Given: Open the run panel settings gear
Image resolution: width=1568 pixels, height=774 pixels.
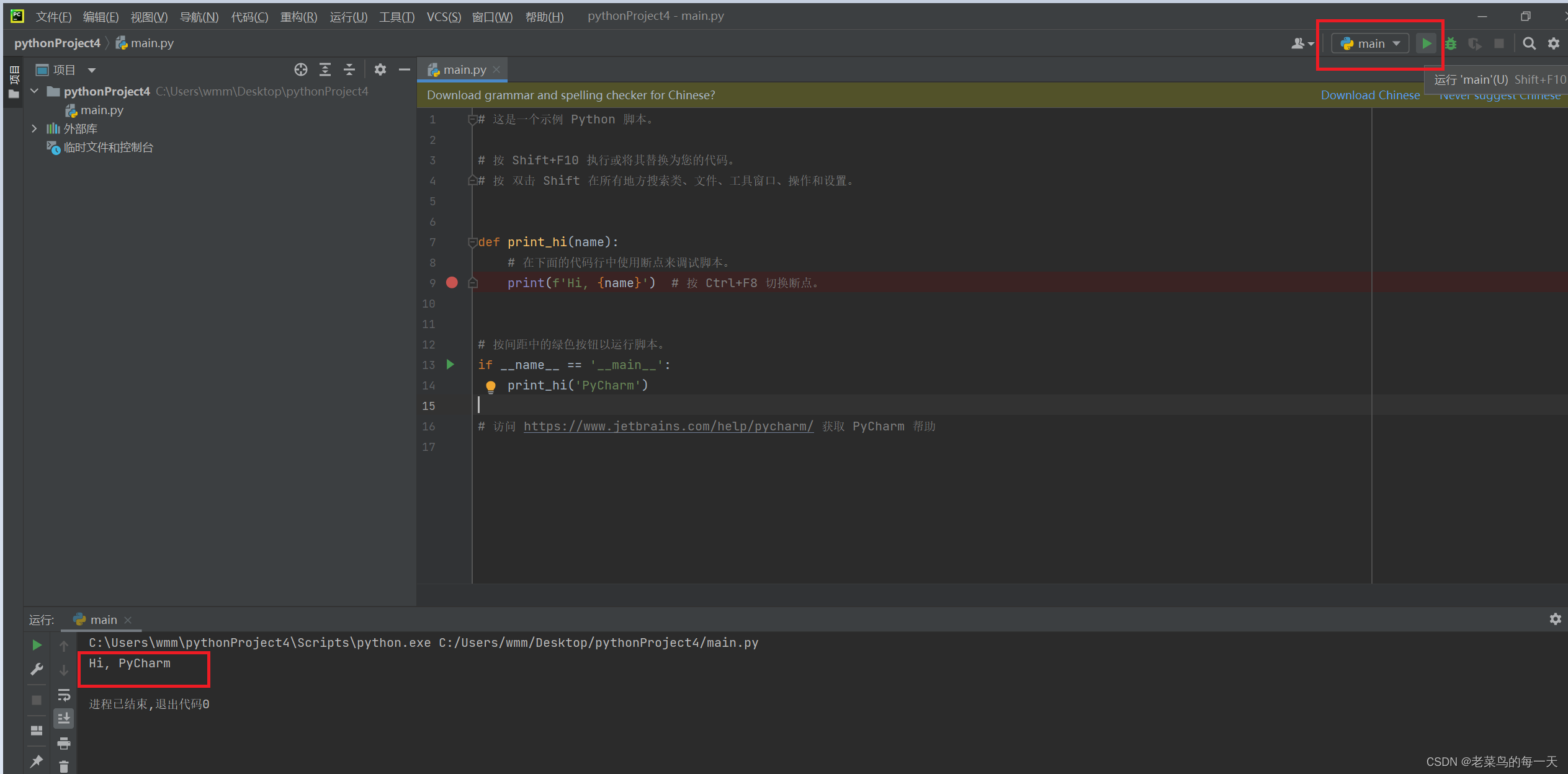Looking at the screenshot, I should tap(1556, 619).
